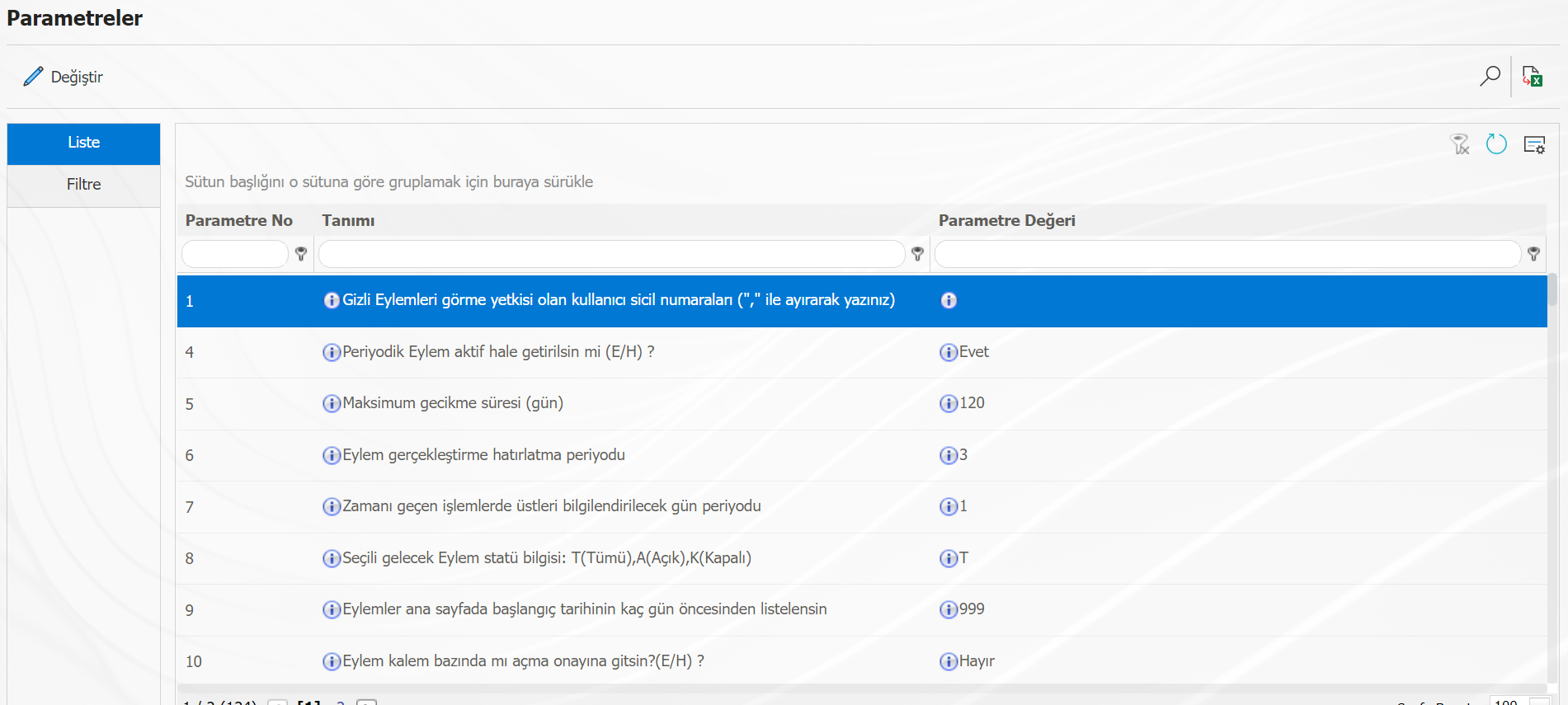1568x705 pixels.
Task: Sort by the Parametre Değeri column header
Action: [1007, 220]
